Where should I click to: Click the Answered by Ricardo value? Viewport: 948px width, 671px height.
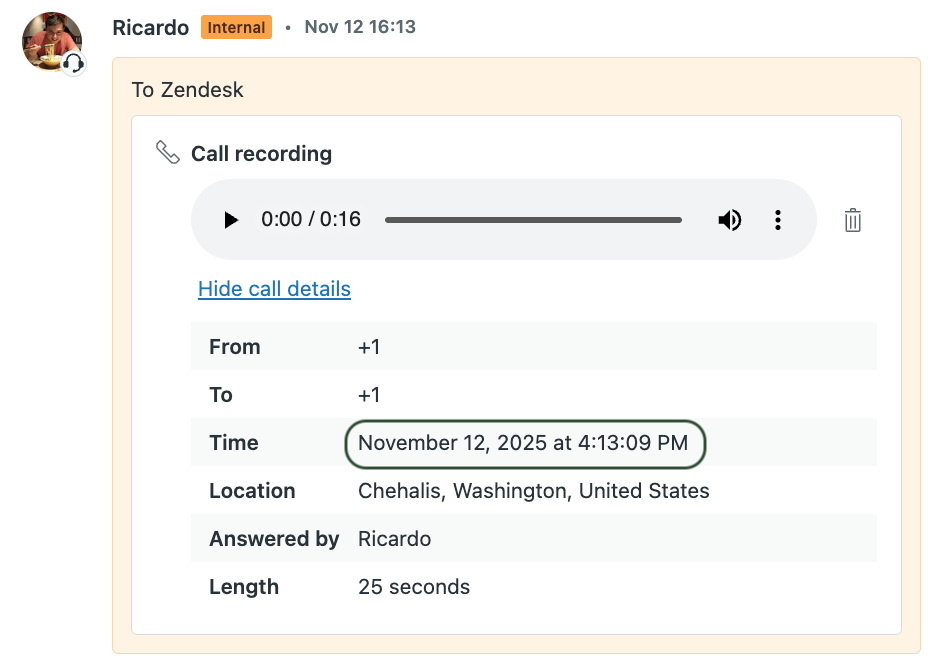pos(394,539)
